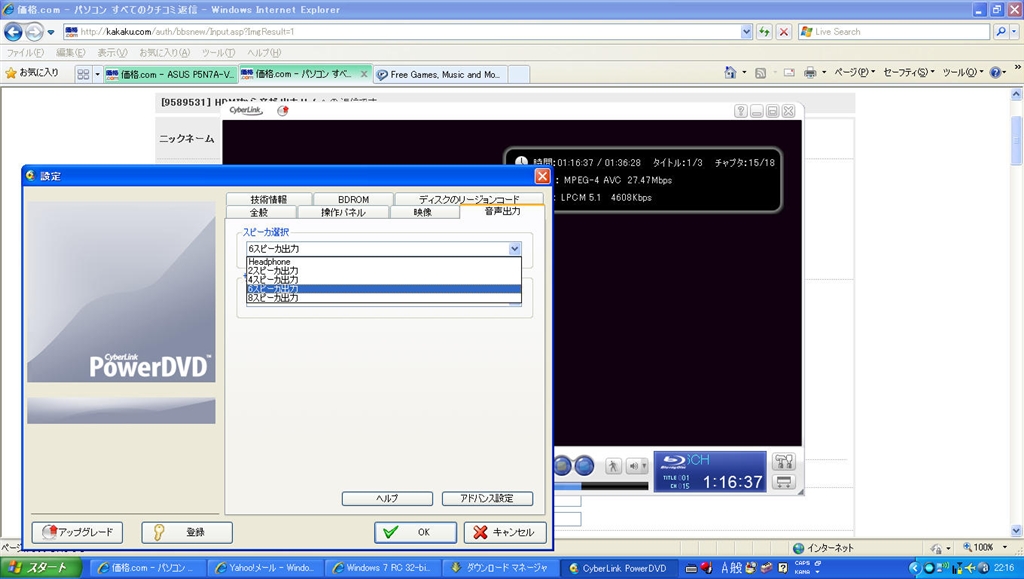Viewport: 1024px width, 579px height.
Task: Click the compact mode icon below tools
Action: 784,482
